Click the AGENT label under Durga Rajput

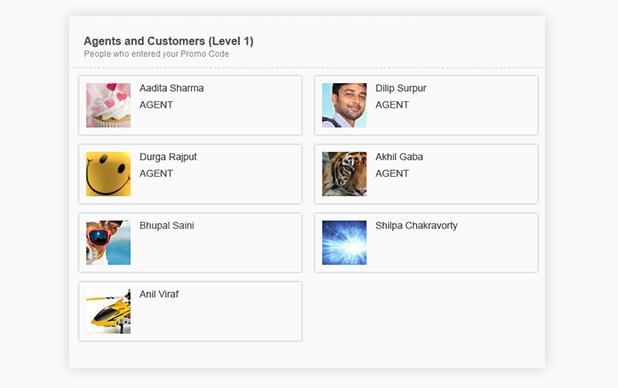[156, 173]
